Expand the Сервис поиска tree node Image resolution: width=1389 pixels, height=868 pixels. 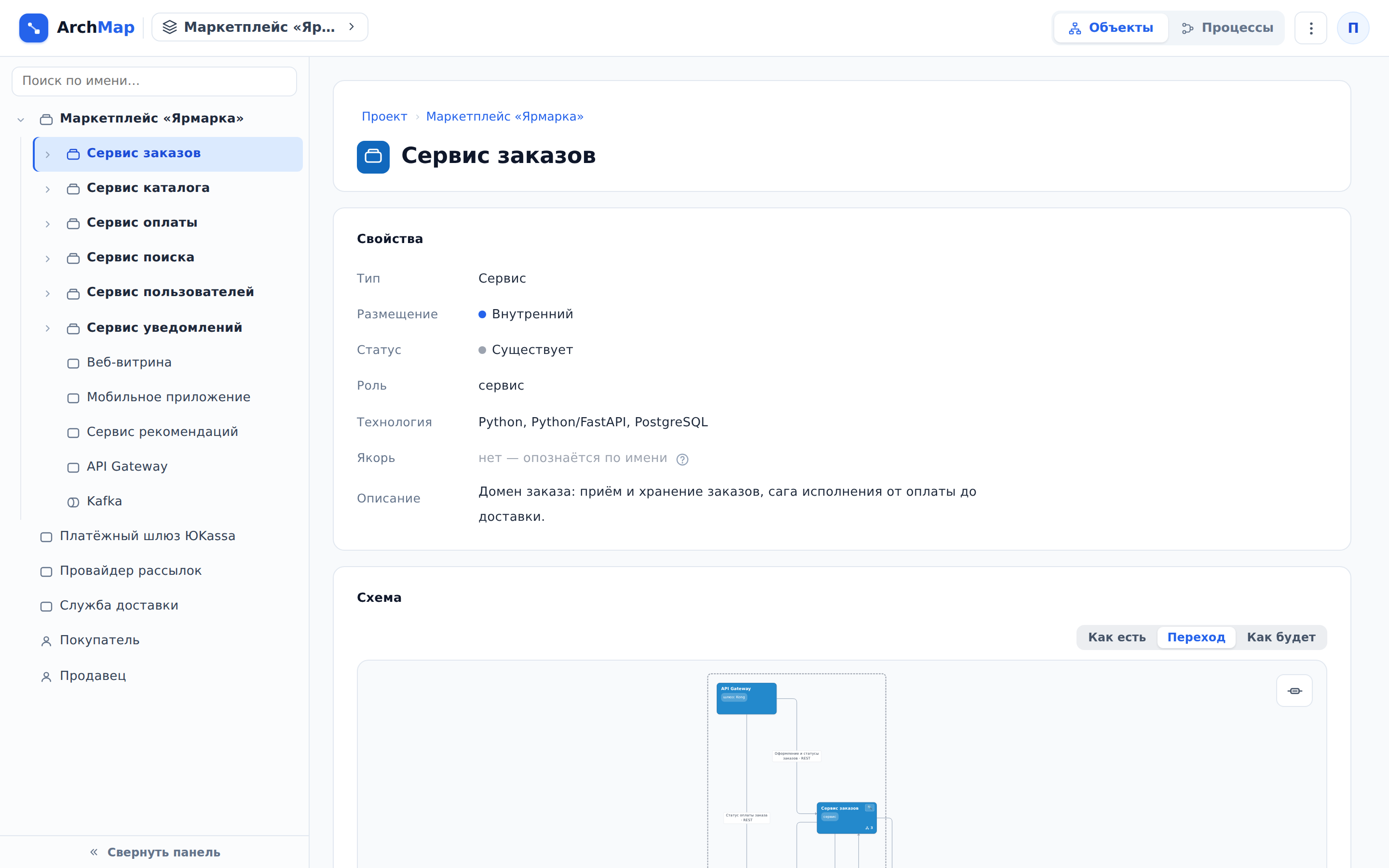(48, 258)
